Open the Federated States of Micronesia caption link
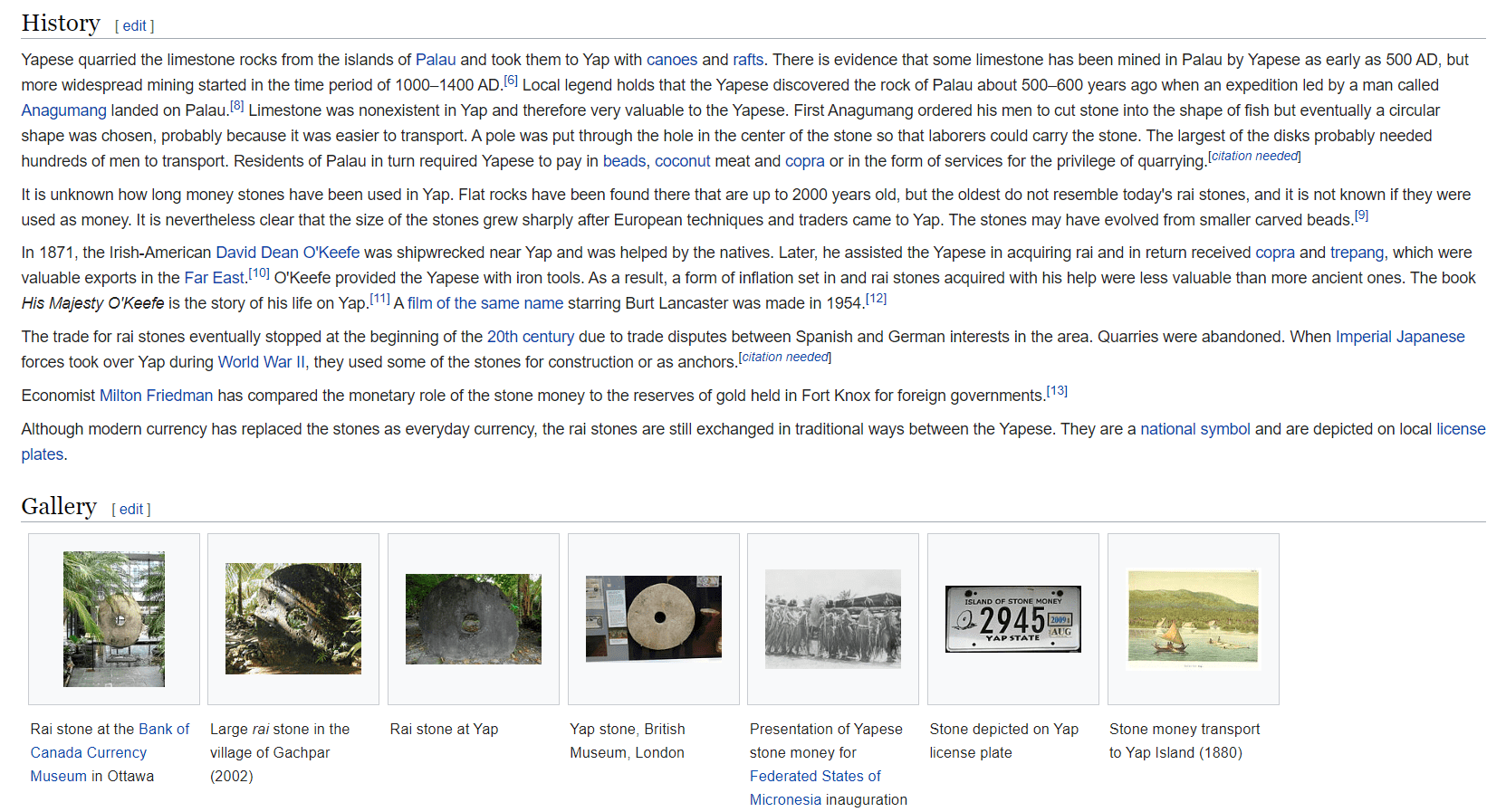This screenshot has width=1506, height=812. click(x=814, y=777)
